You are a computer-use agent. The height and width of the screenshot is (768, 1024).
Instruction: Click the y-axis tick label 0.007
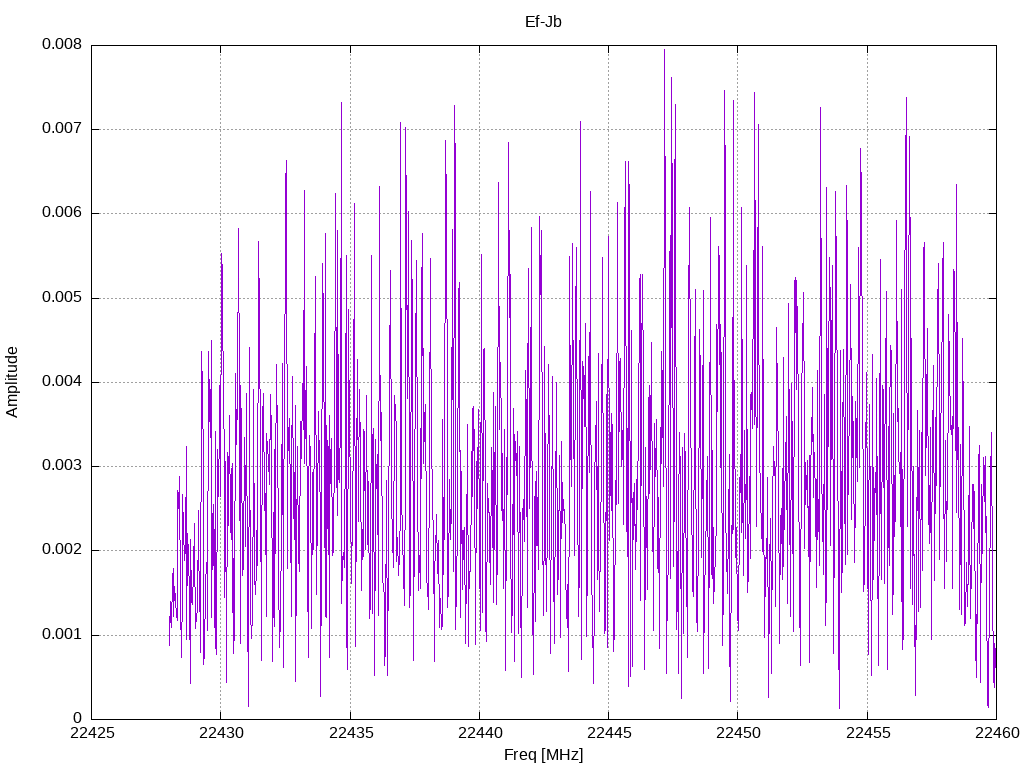62,129
